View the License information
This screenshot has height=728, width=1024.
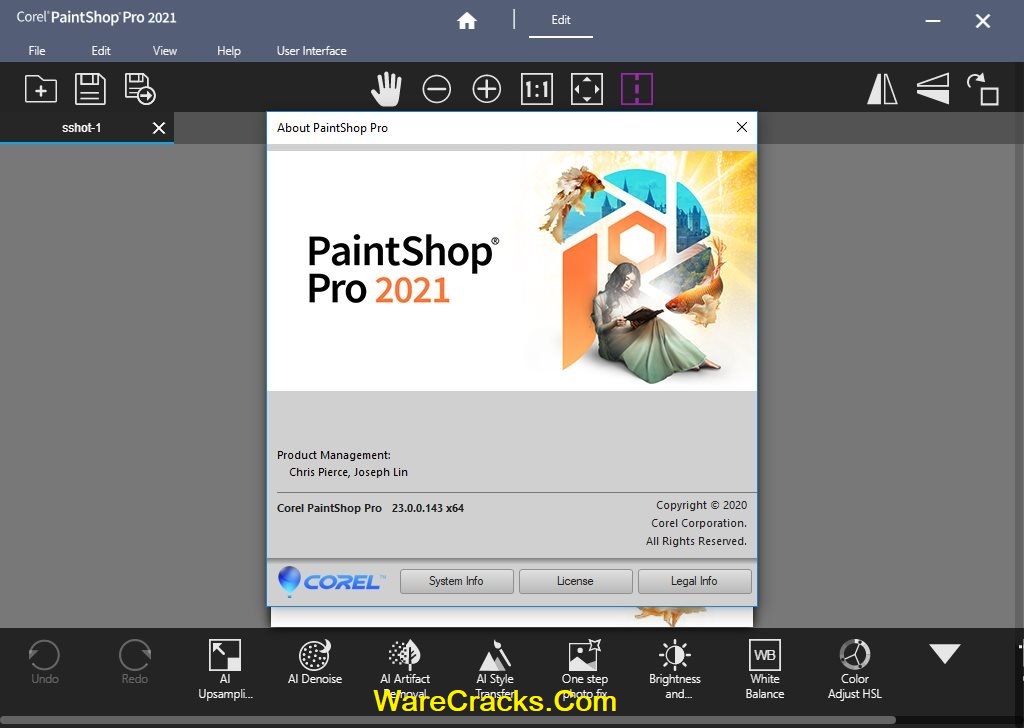(x=575, y=581)
